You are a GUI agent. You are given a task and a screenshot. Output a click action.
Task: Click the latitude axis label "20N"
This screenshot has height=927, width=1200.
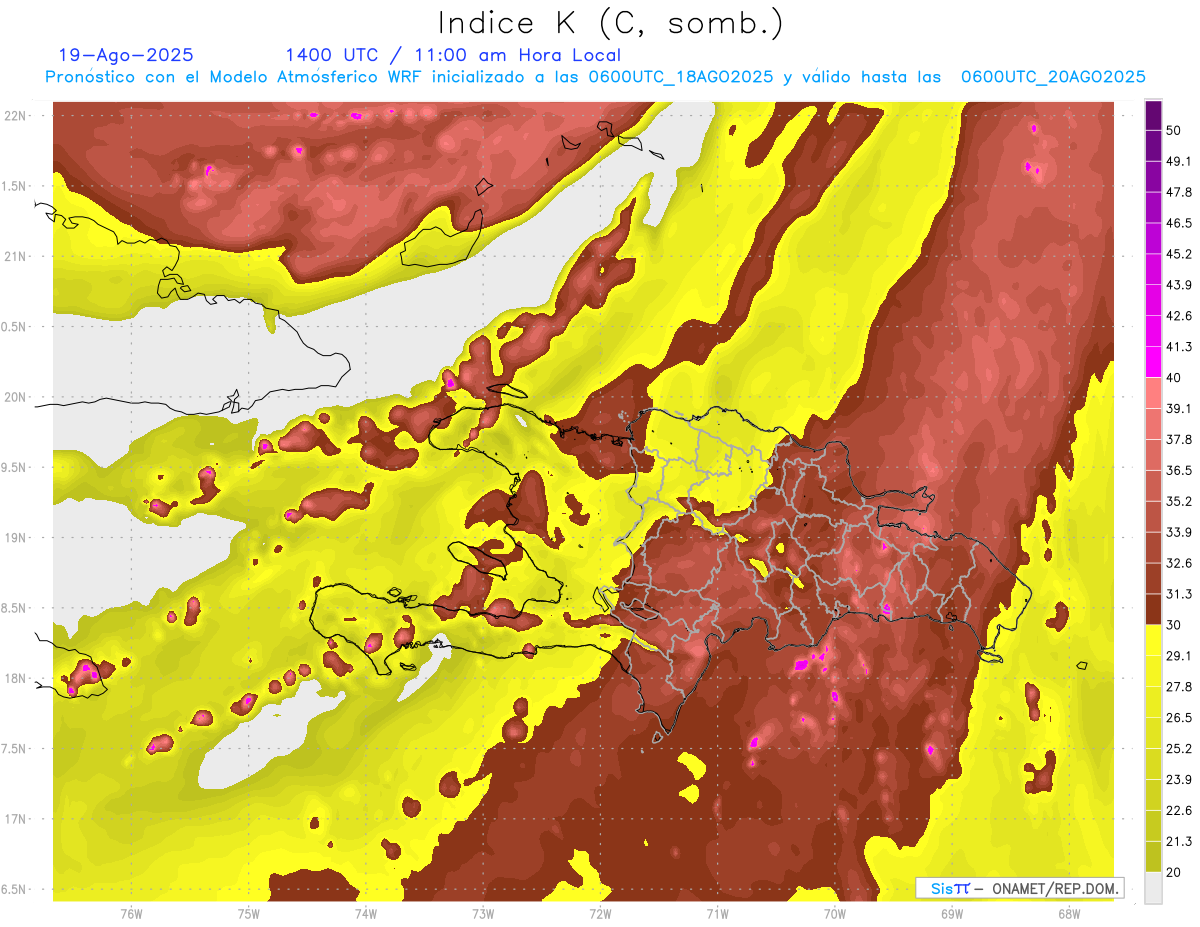point(15,397)
